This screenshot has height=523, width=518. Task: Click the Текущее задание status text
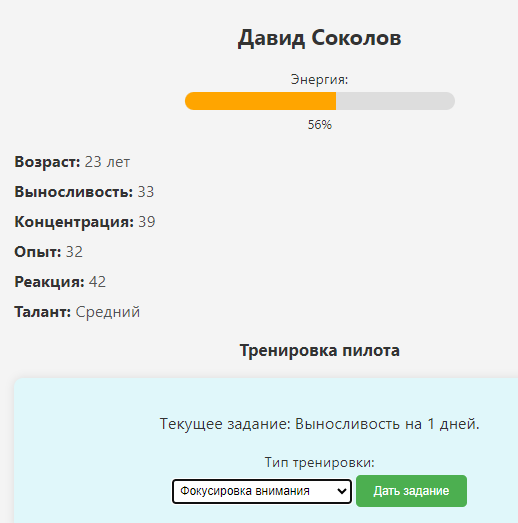pos(320,424)
